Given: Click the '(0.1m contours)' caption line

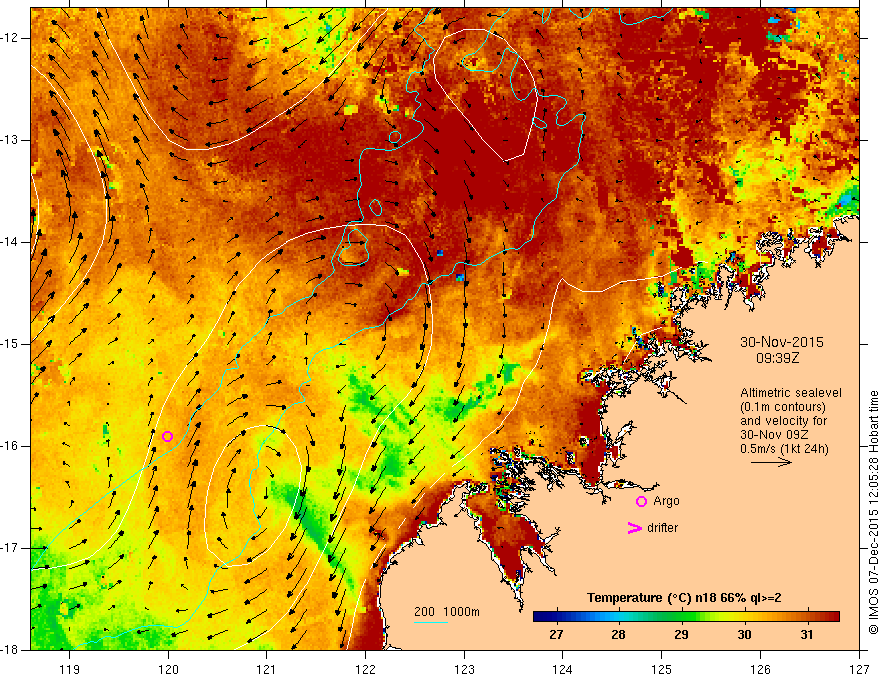Looking at the screenshot, I should pyautogui.click(x=783, y=407).
